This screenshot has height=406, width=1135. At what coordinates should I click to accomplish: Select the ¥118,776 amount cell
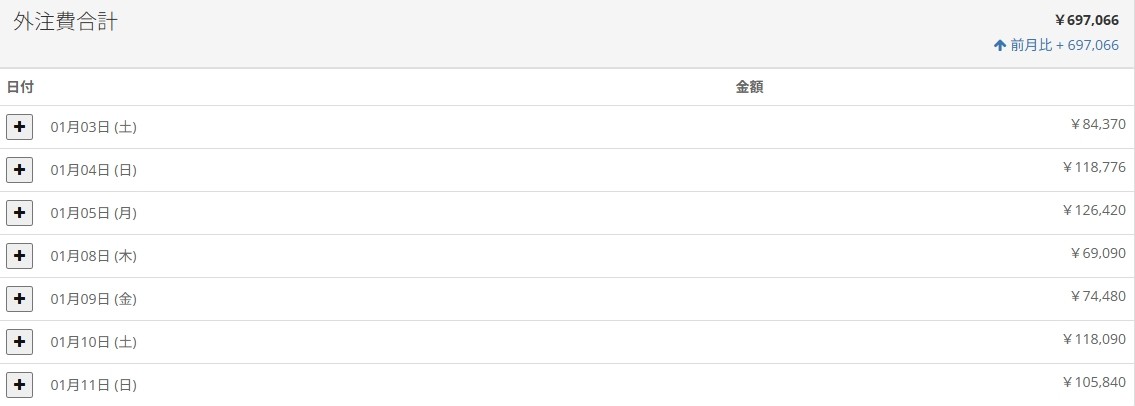[1093, 168]
